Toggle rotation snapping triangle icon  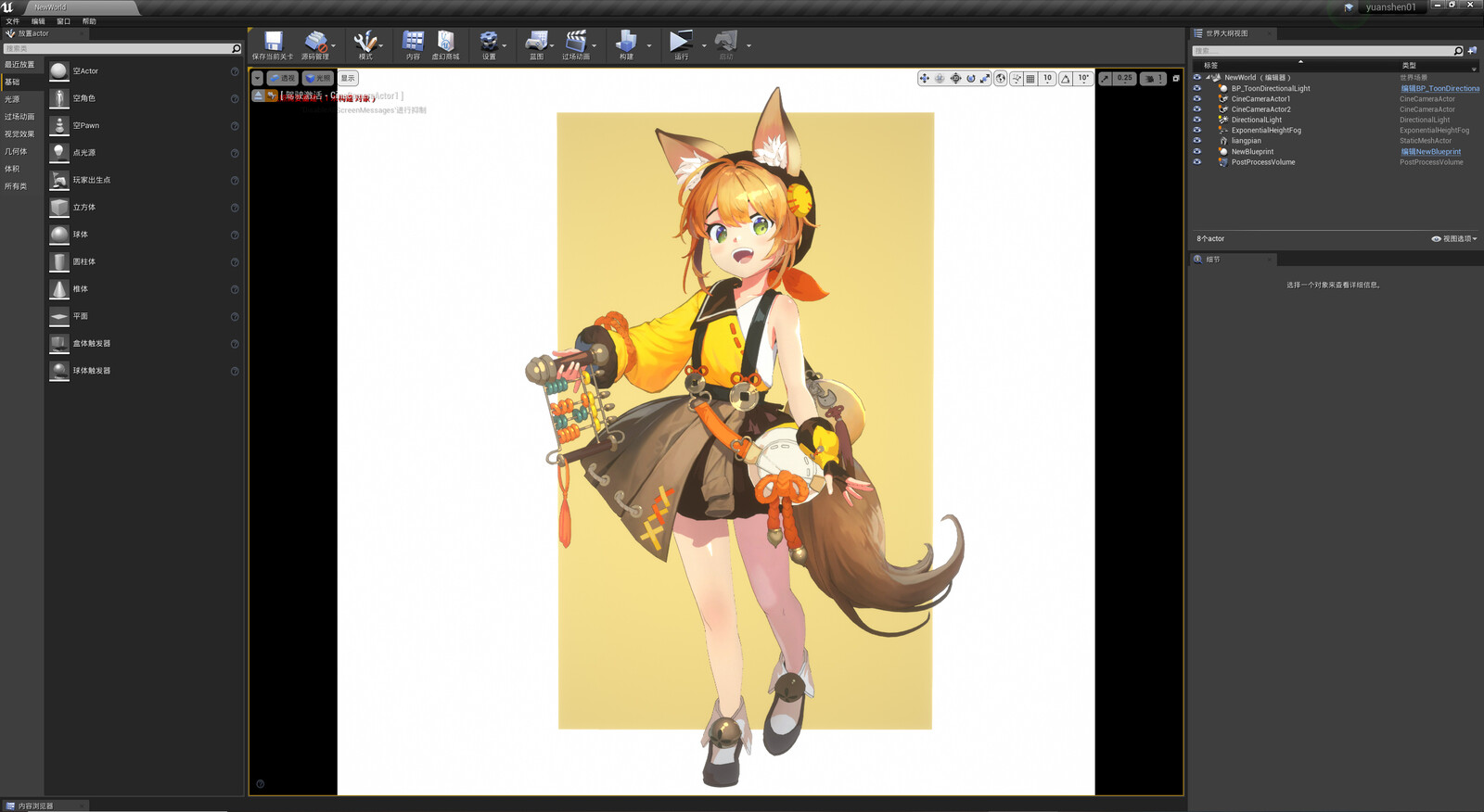(1065, 79)
